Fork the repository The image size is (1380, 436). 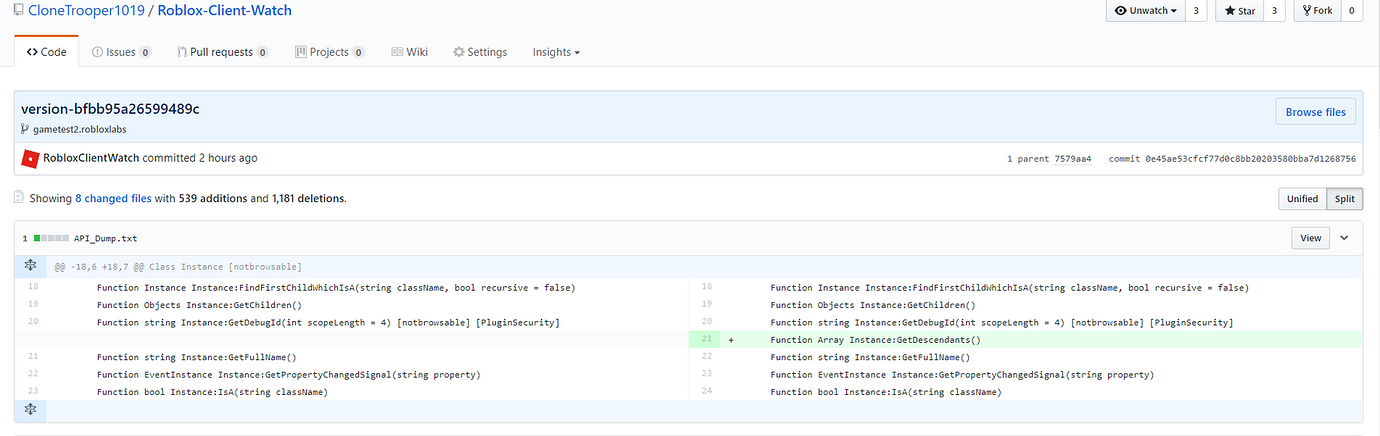1317,10
